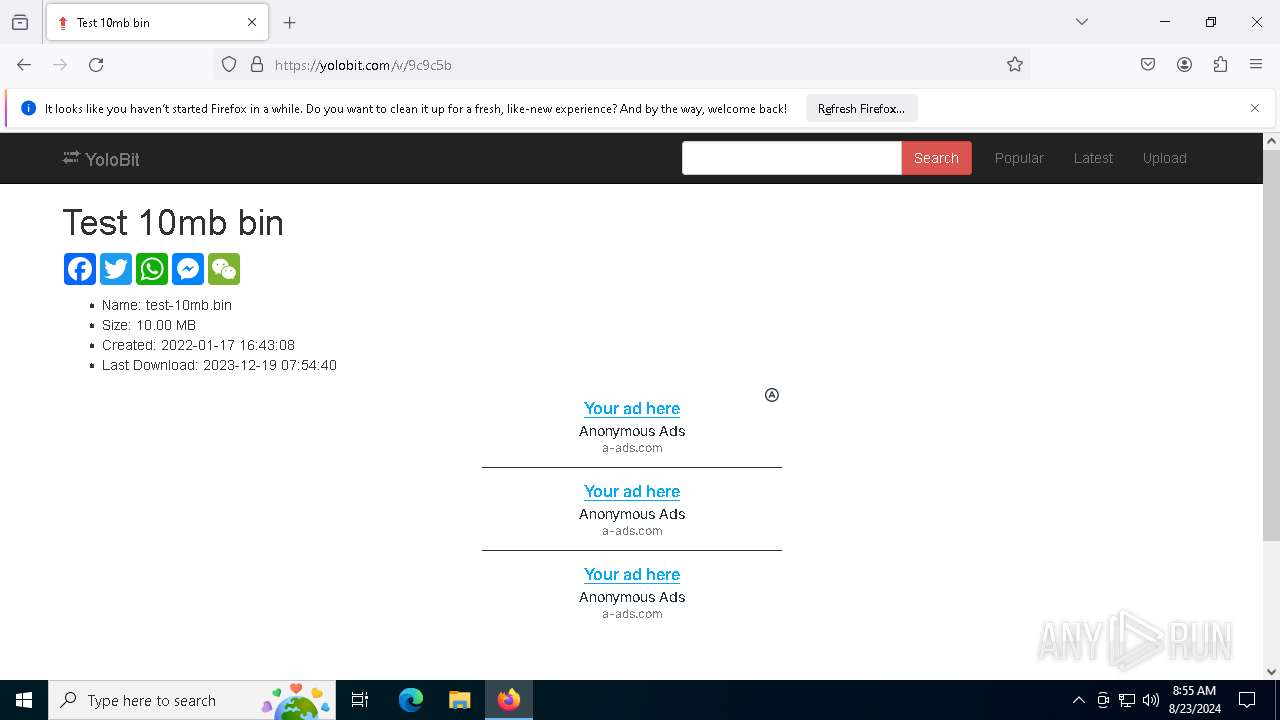
Task: Click the YoloBit logo in the navbar
Action: point(101,159)
